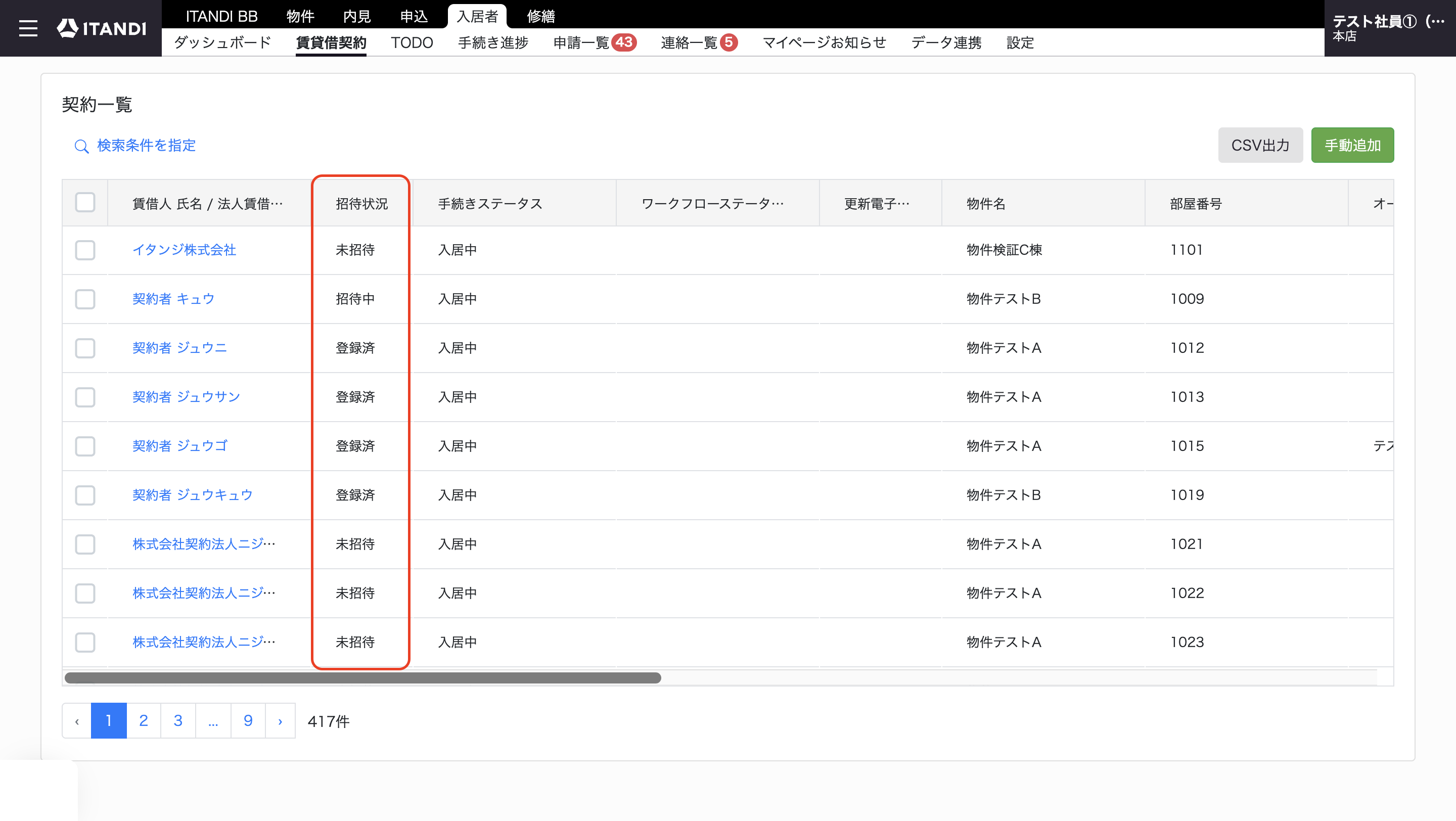The image size is (1456, 821).
Task: Click the CSV出力 button
Action: point(1260,145)
